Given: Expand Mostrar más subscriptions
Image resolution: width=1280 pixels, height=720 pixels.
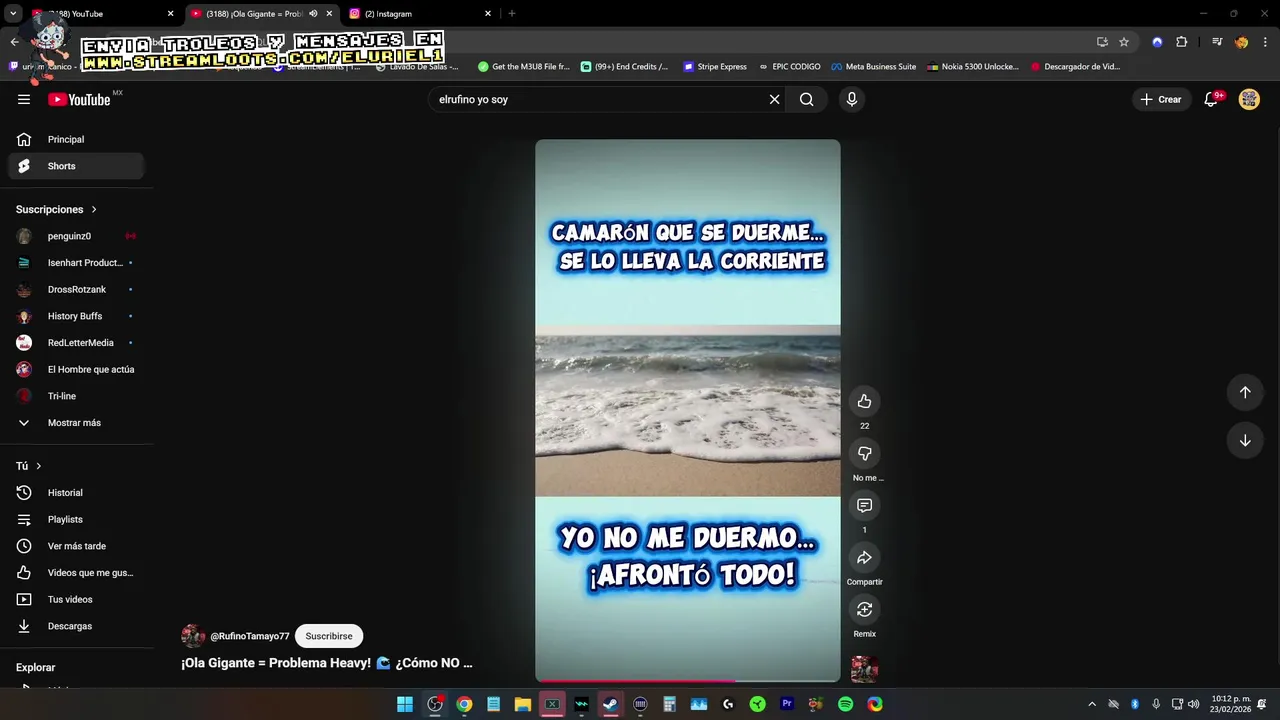Looking at the screenshot, I should [74, 423].
